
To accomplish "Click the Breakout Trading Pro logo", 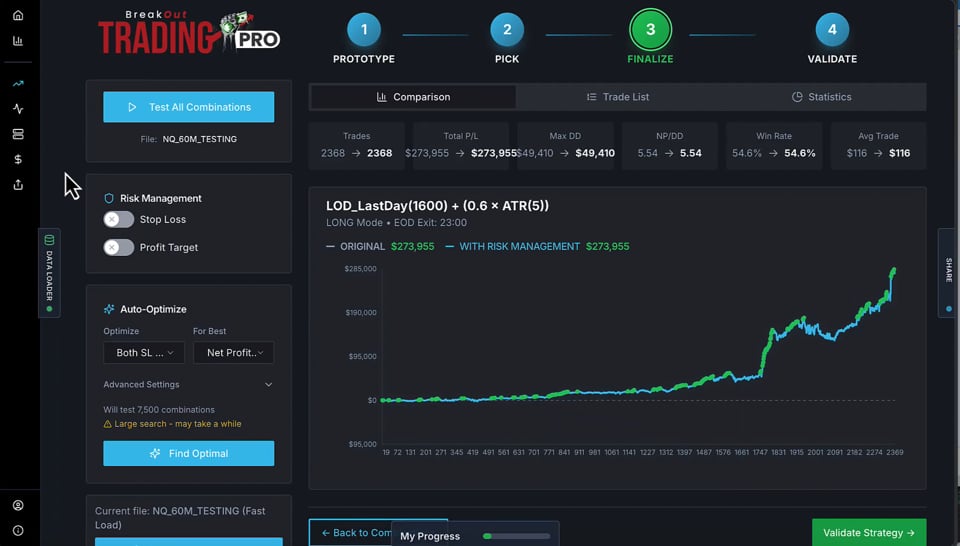I will click(x=189, y=32).
